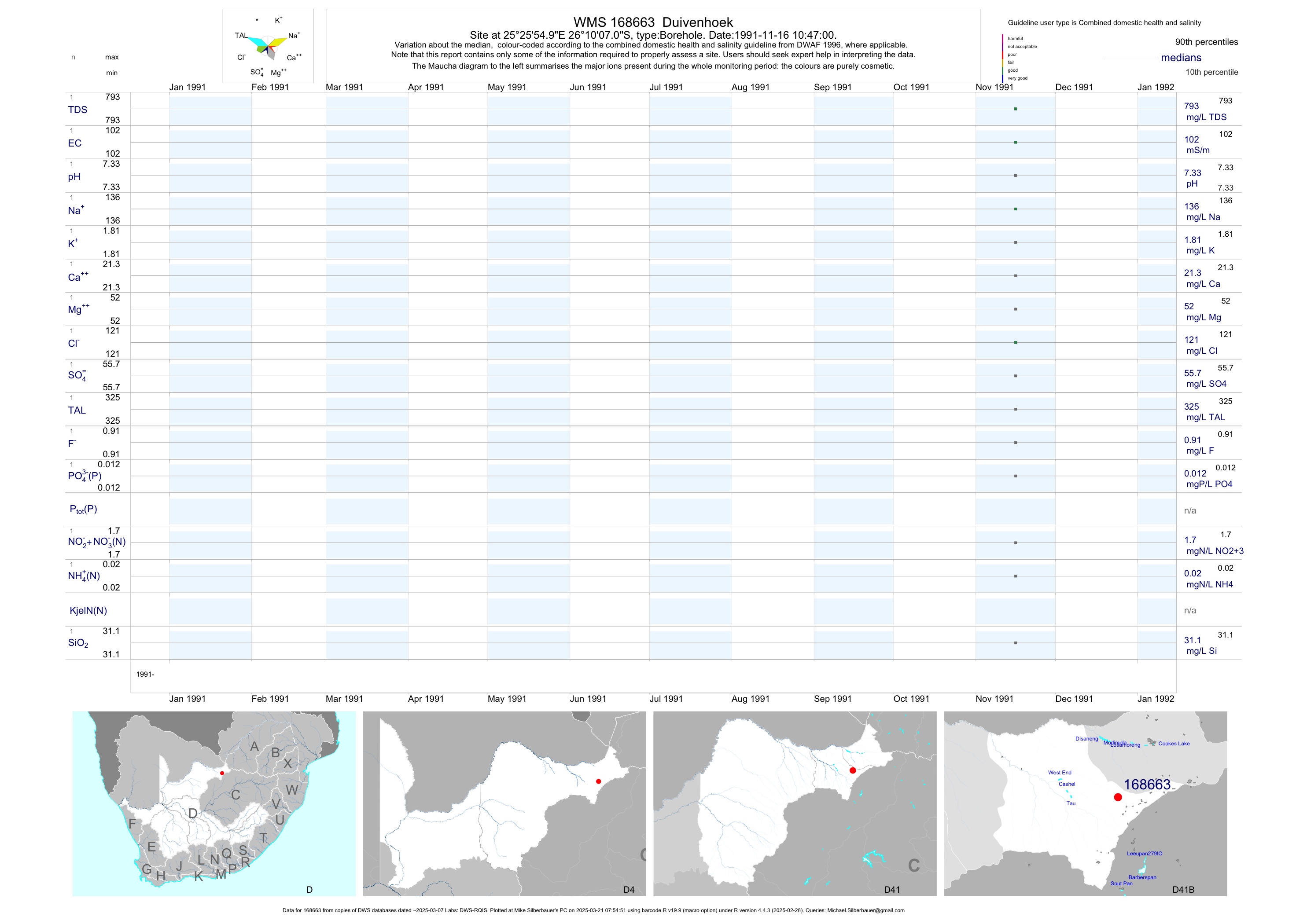Image resolution: width=1307 pixels, height=924 pixels.
Task: Click the large red 168663 site dot
Action: click(x=1118, y=797)
